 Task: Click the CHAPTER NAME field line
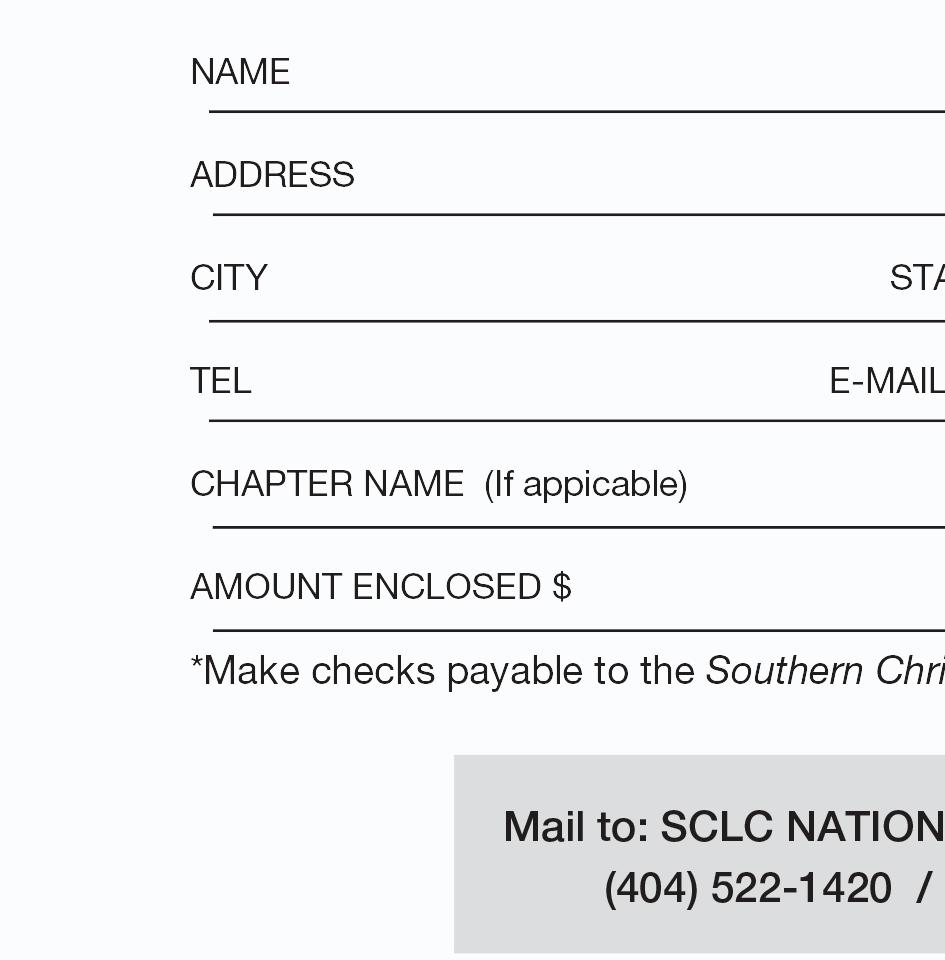point(578,527)
